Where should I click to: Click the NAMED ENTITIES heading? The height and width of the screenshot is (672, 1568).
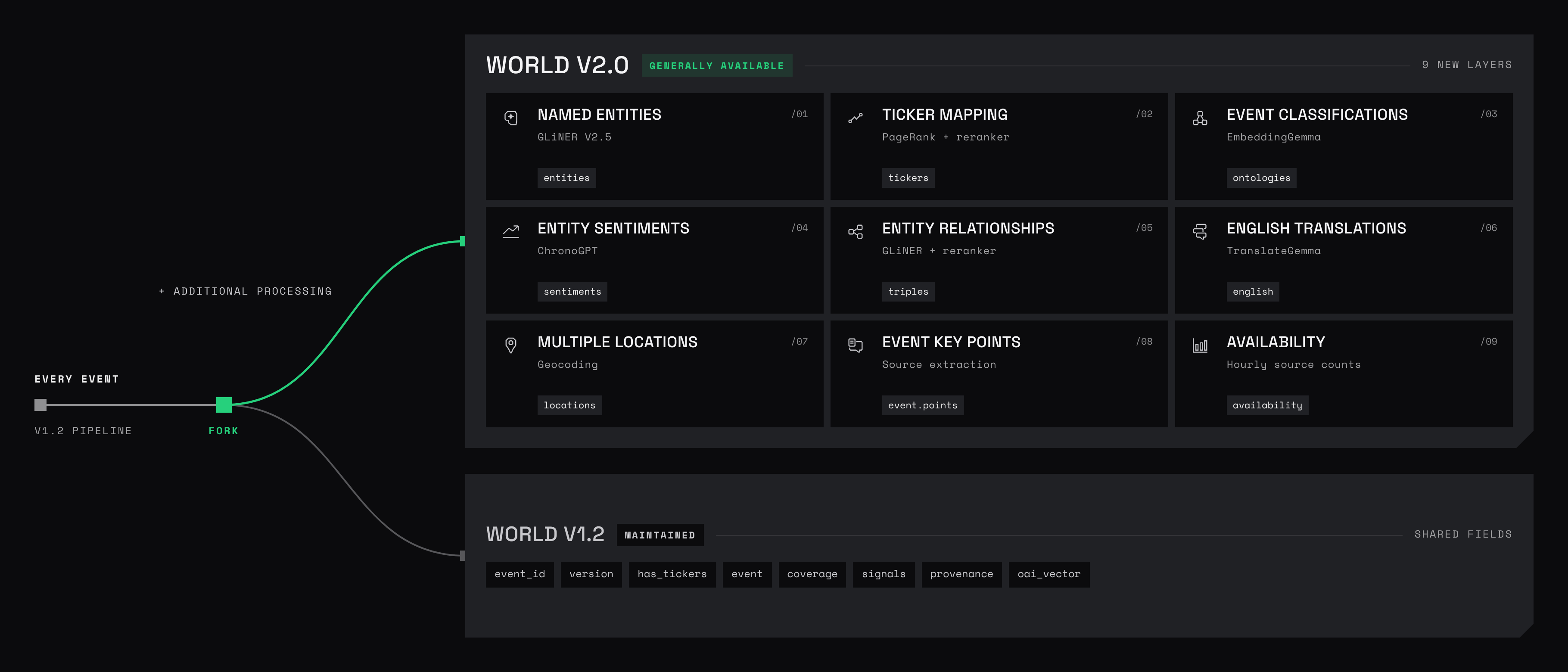tap(599, 115)
